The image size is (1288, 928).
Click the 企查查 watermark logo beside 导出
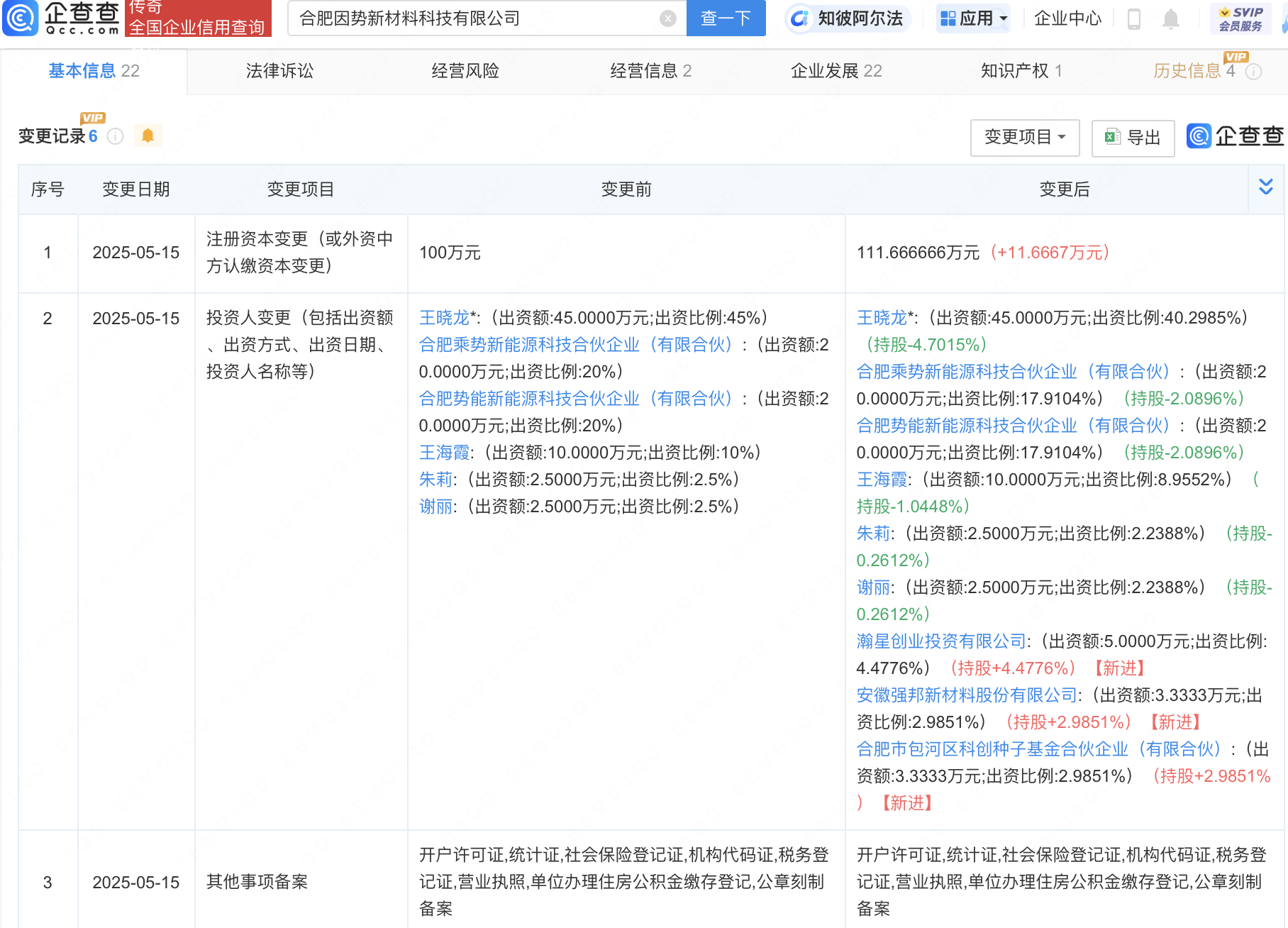coord(1236,136)
